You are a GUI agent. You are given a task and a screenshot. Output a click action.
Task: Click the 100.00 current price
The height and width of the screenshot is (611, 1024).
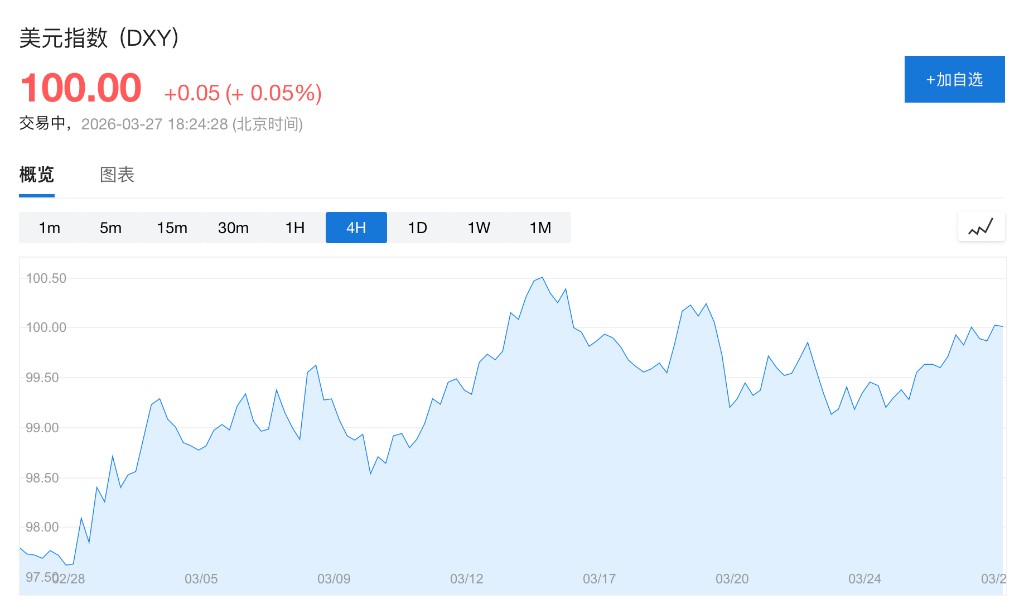(81, 88)
